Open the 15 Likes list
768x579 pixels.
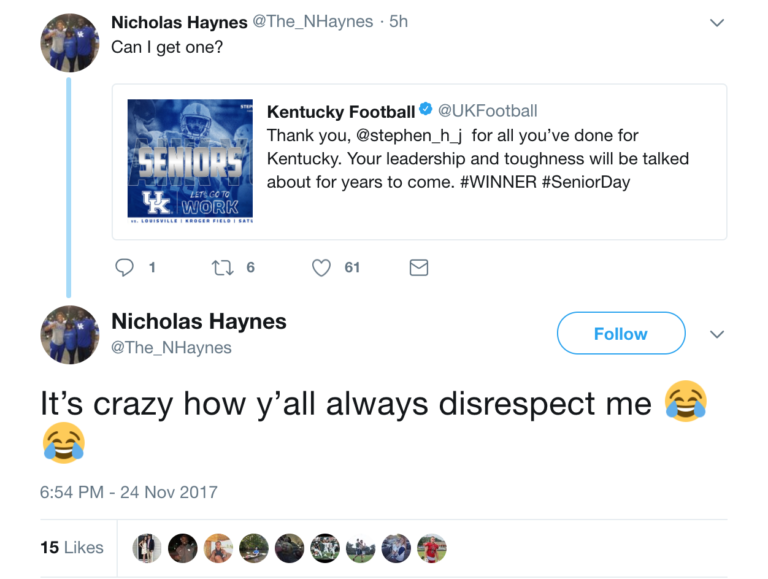point(72,547)
